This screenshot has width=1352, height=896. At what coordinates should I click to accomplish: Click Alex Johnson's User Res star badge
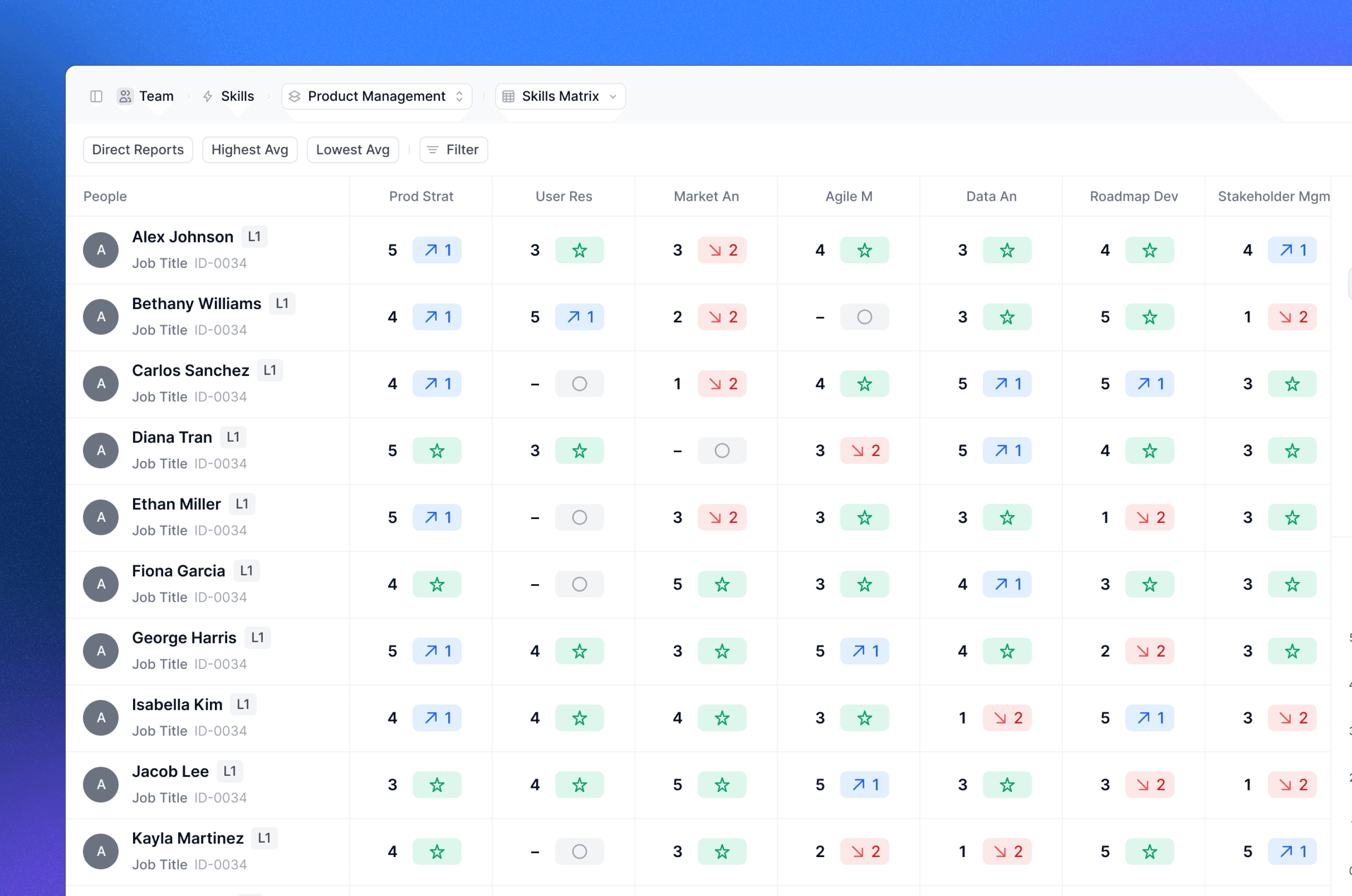579,250
